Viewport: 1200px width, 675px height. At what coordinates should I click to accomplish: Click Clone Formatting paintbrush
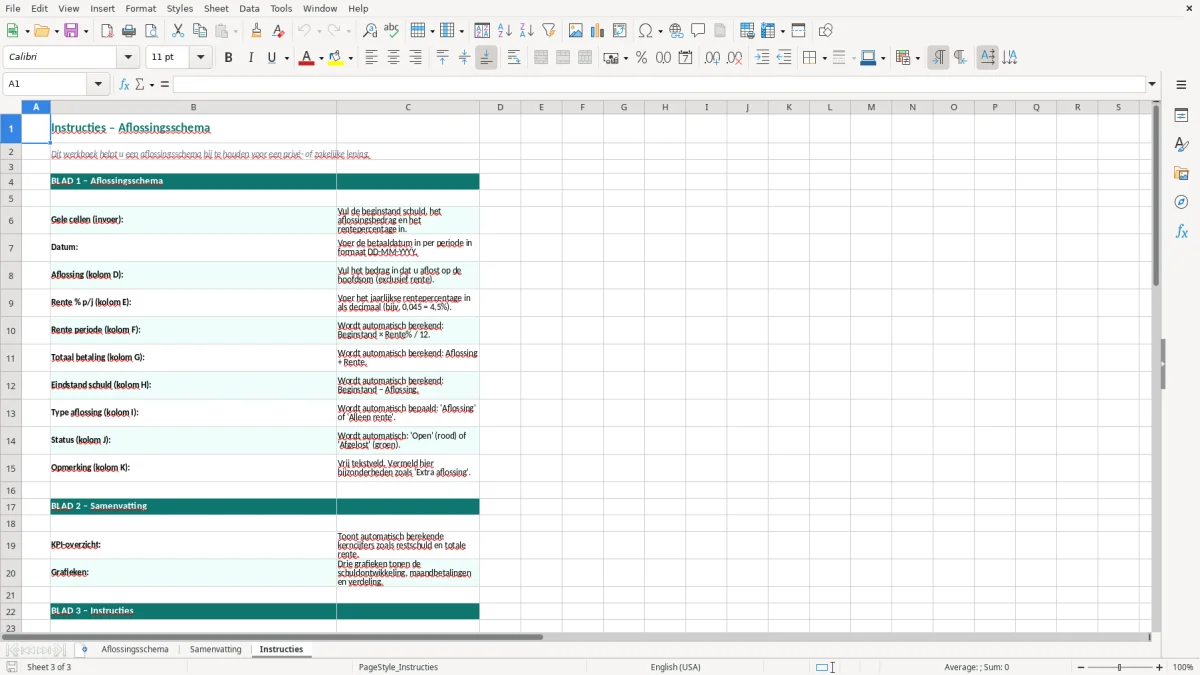click(256, 31)
